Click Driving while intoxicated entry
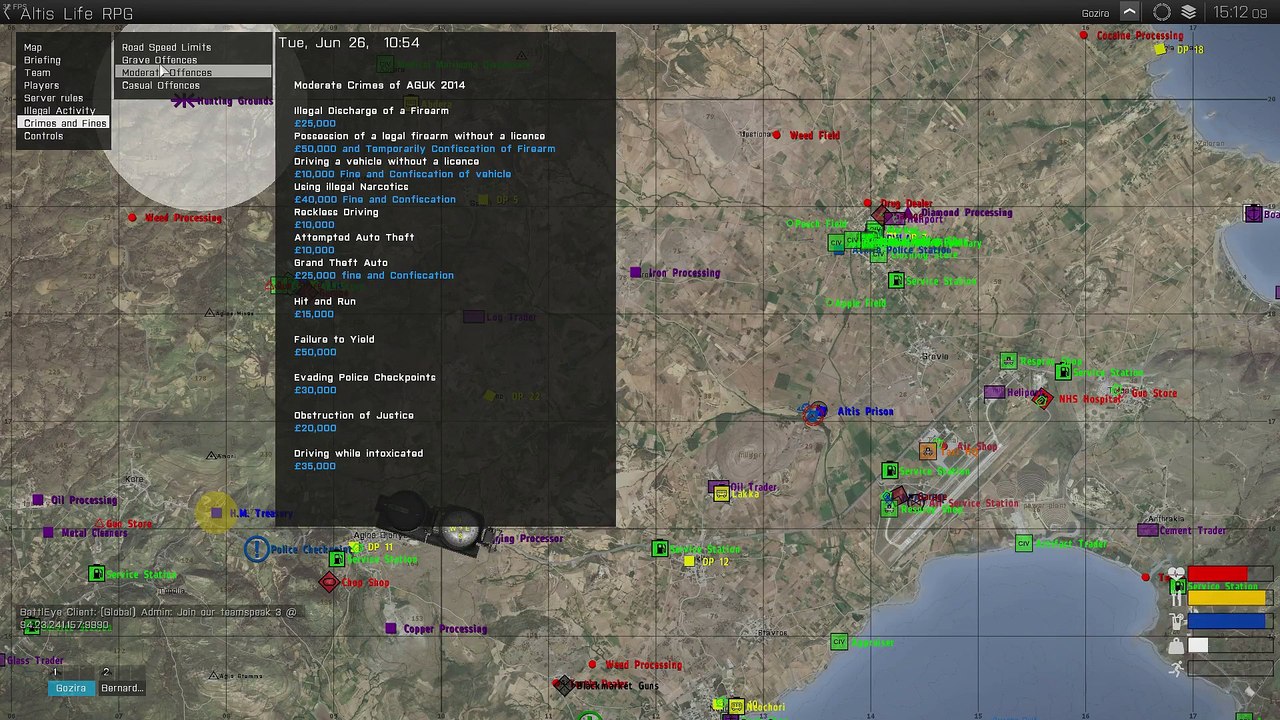1280x720 pixels. click(358, 453)
